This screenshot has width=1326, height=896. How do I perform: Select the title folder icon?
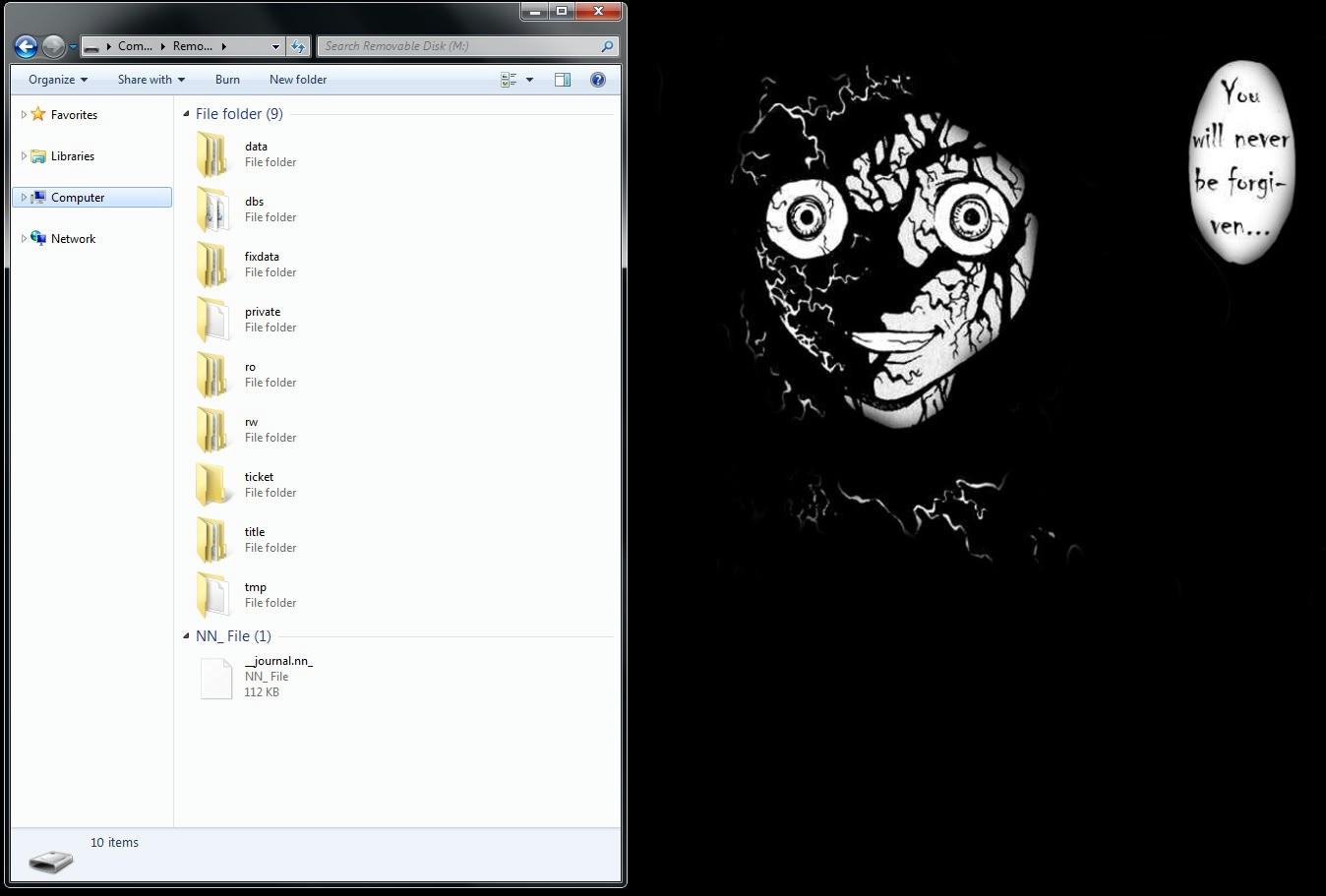click(211, 540)
